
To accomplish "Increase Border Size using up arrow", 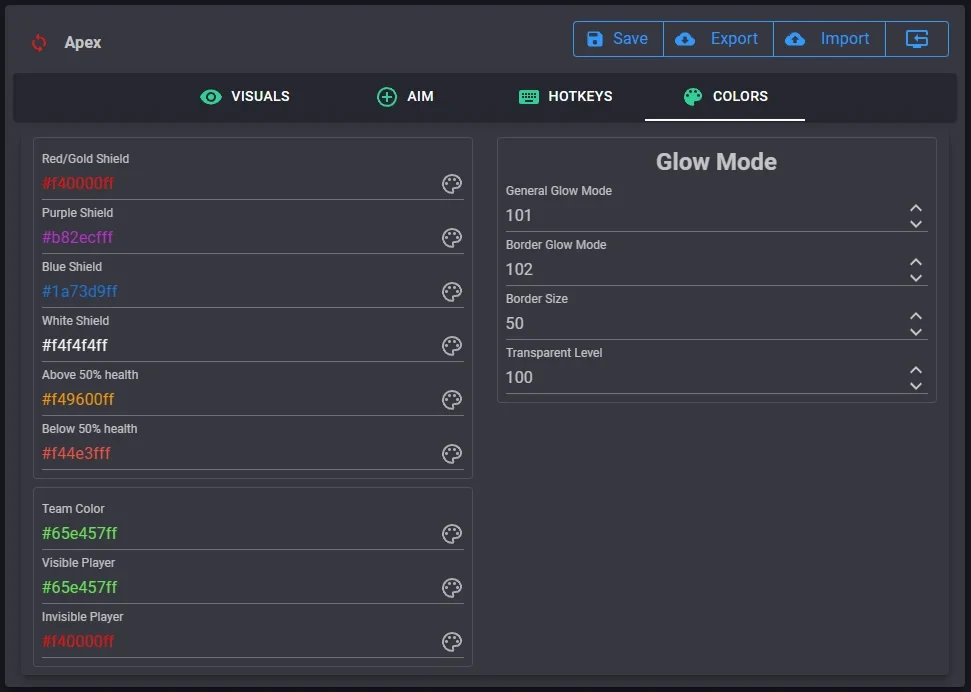I will (916, 316).
